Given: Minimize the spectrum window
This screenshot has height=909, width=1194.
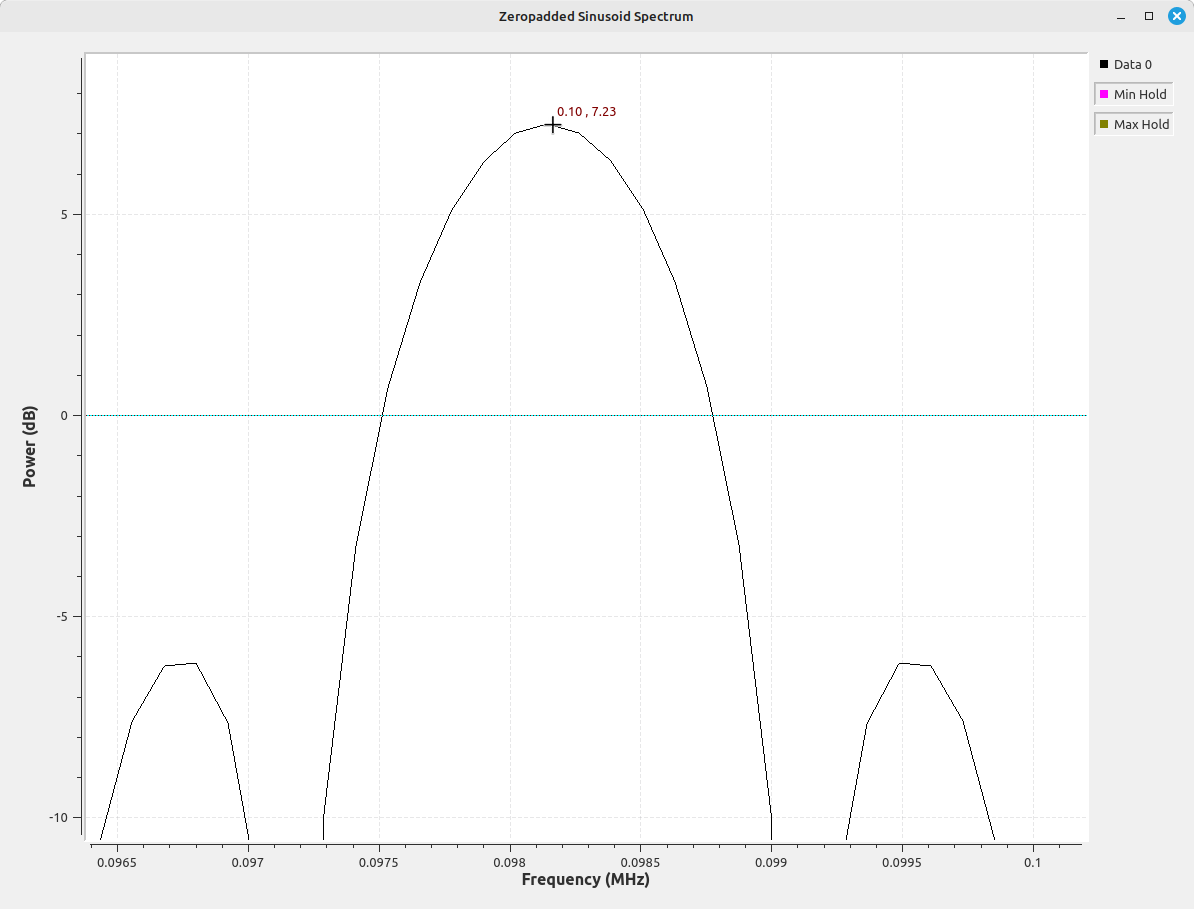Looking at the screenshot, I should [1122, 16].
